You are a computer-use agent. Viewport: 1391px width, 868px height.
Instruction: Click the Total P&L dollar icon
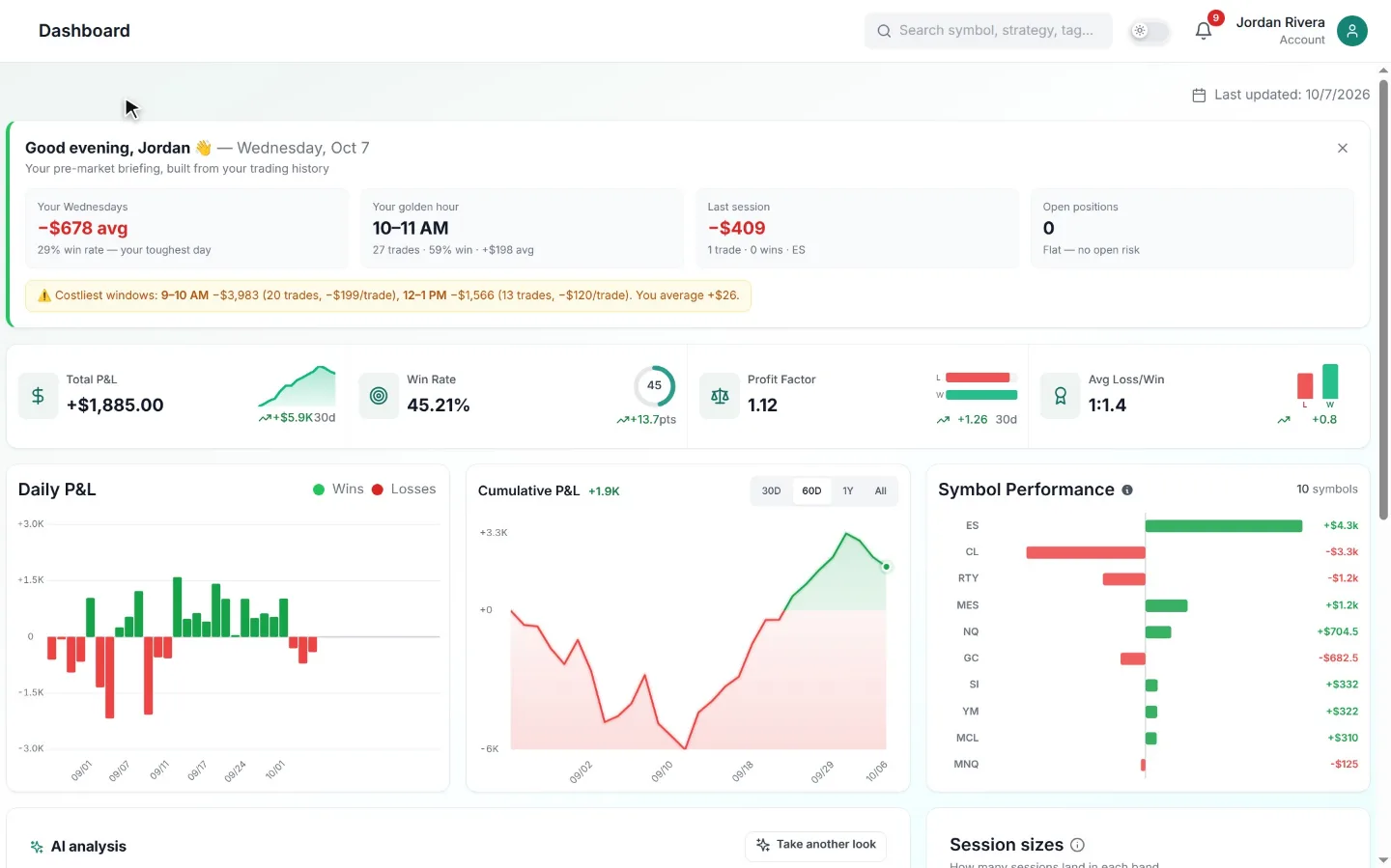pyautogui.click(x=38, y=396)
